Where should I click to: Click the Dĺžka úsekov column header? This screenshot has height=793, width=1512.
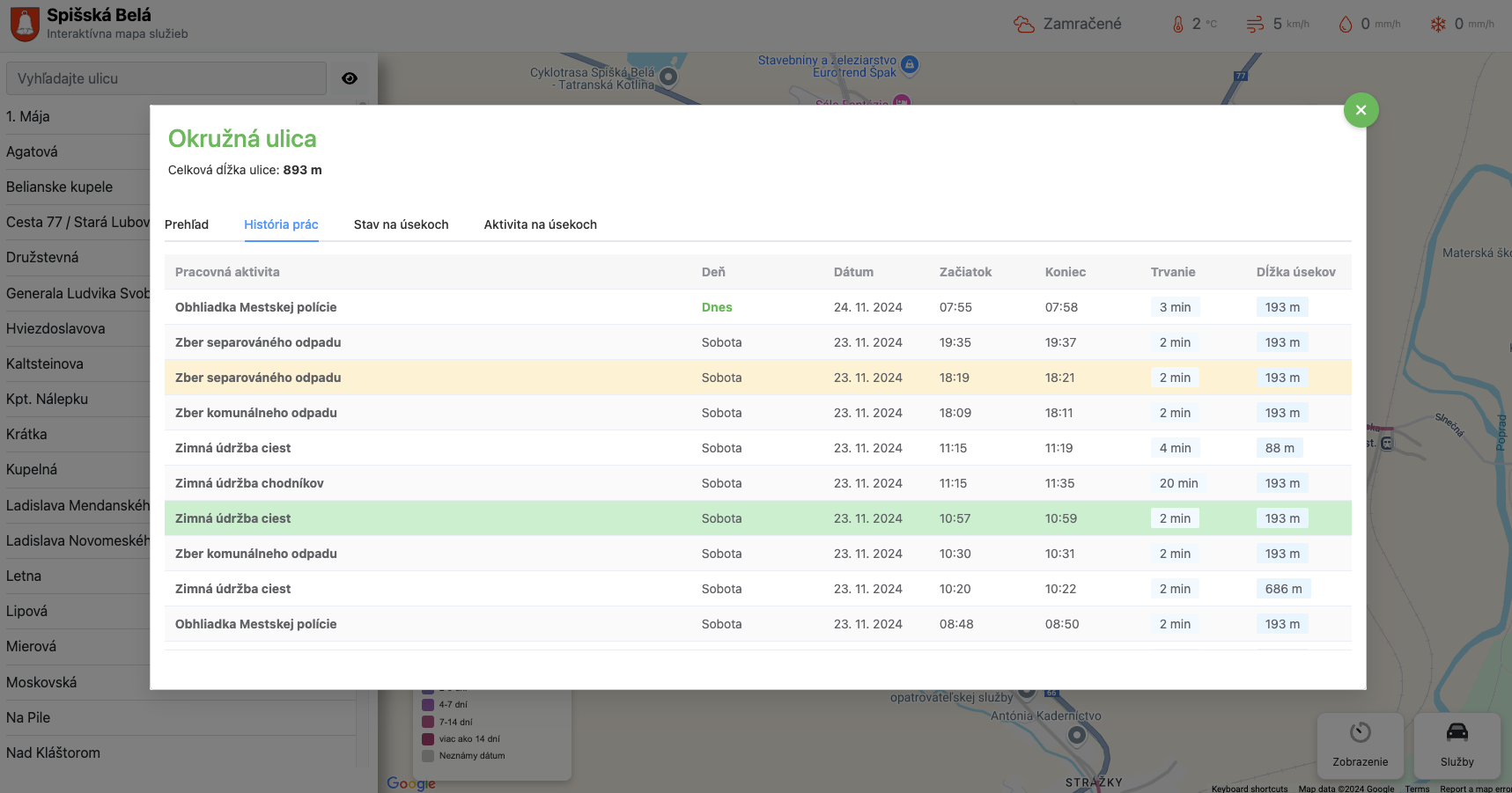coord(1296,272)
